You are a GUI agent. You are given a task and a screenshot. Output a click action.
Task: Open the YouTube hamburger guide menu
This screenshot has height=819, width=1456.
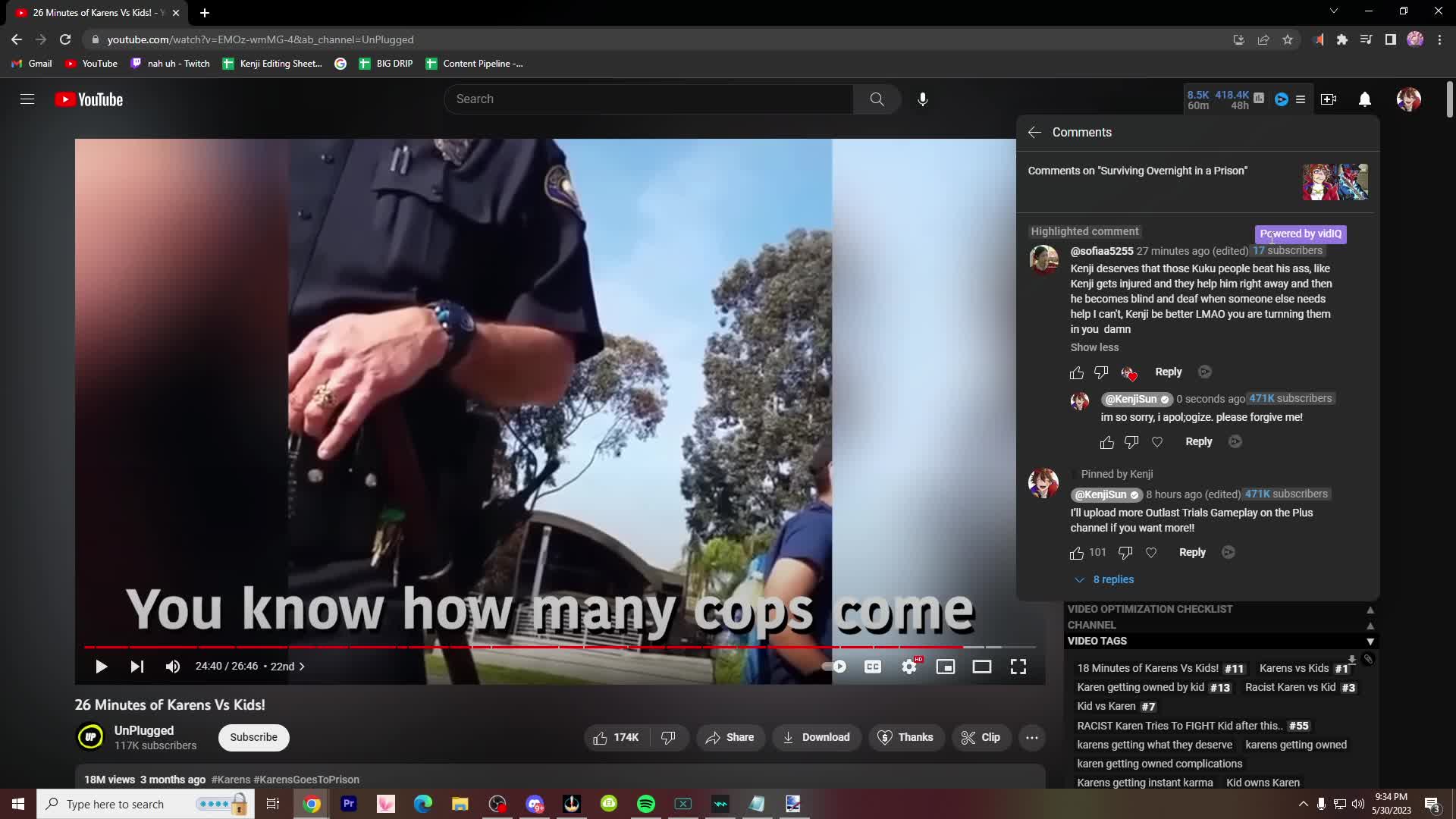(x=27, y=99)
